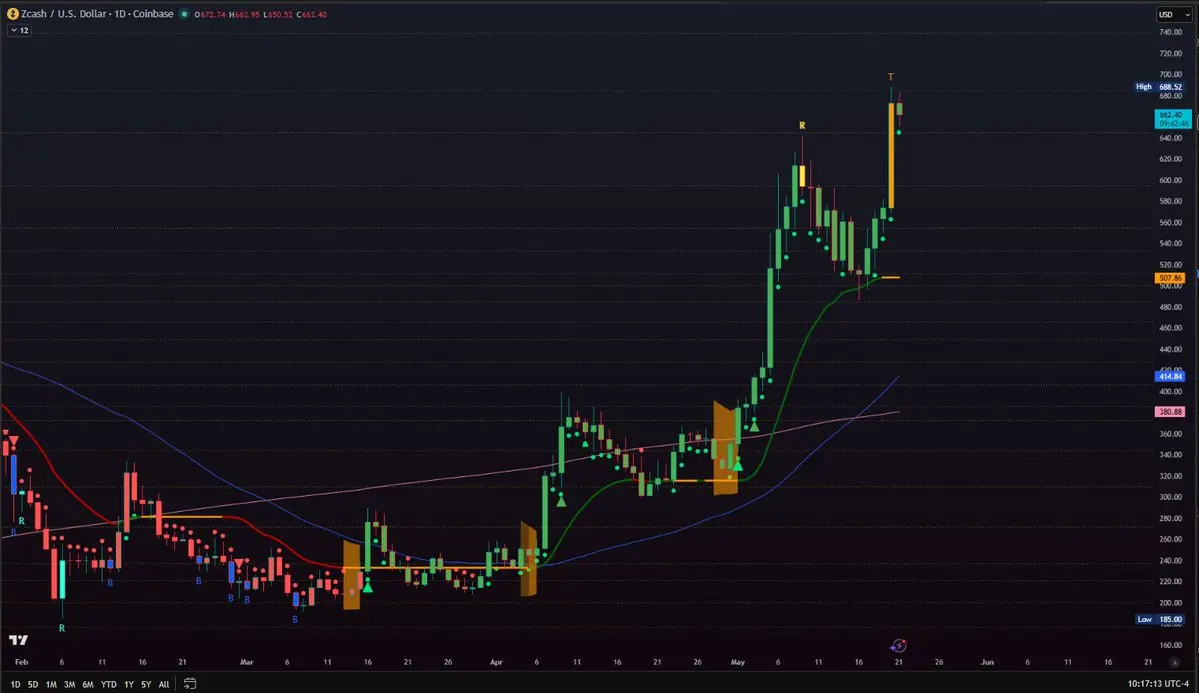Click the L650.52 low value in header
The image size is (1199, 693).
pyautogui.click(x=278, y=15)
